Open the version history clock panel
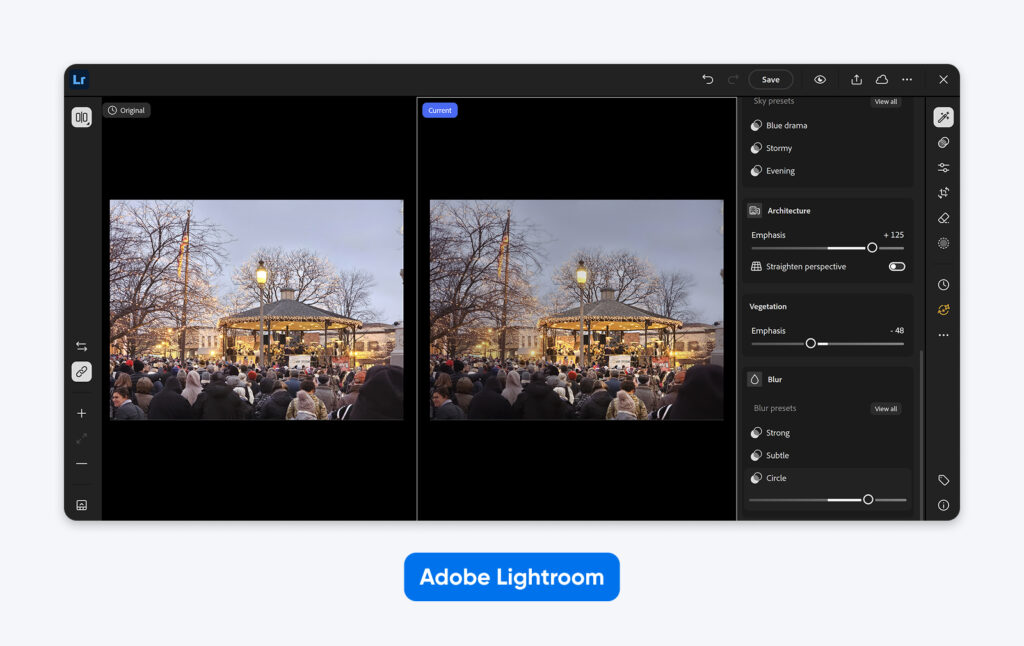 pyautogui.click(x=943, y=284)
